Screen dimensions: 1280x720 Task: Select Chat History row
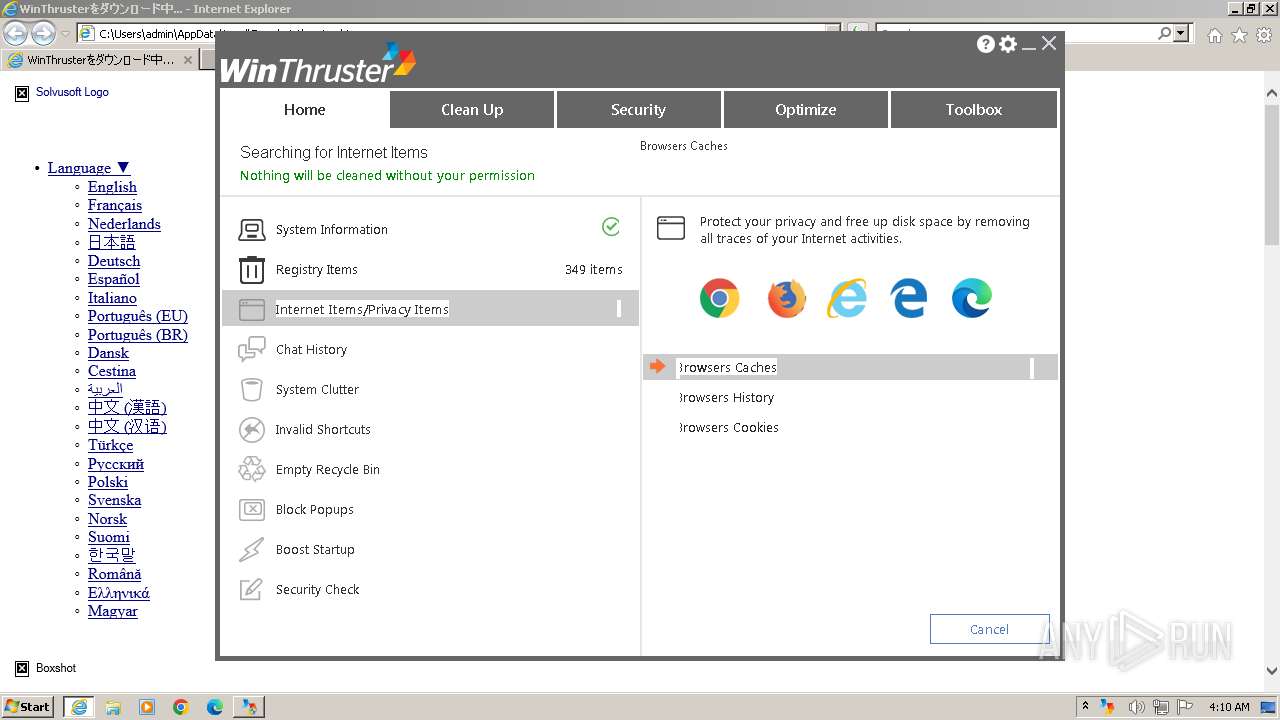coord(430,350)
